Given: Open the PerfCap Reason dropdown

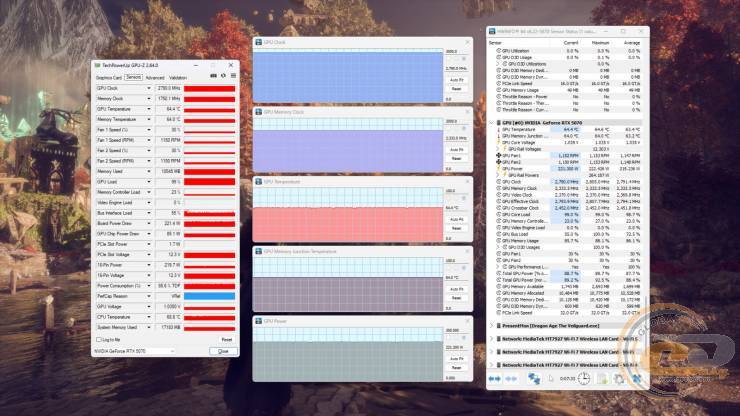Looking at the screenshot, I should (149, 296).
